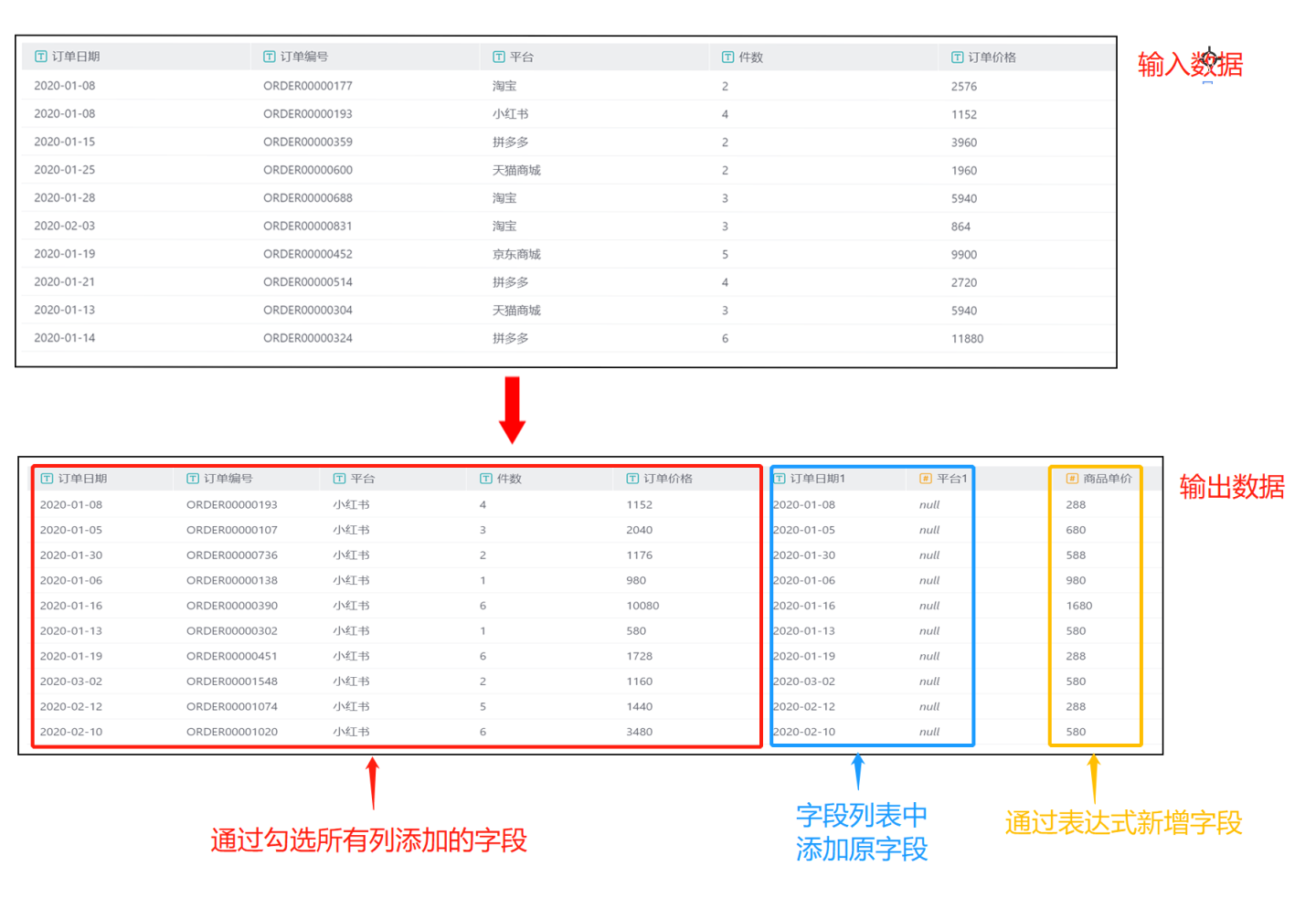Select the ORDER00001548 cell
This screenshot has height=898, width=1316.
232,681
